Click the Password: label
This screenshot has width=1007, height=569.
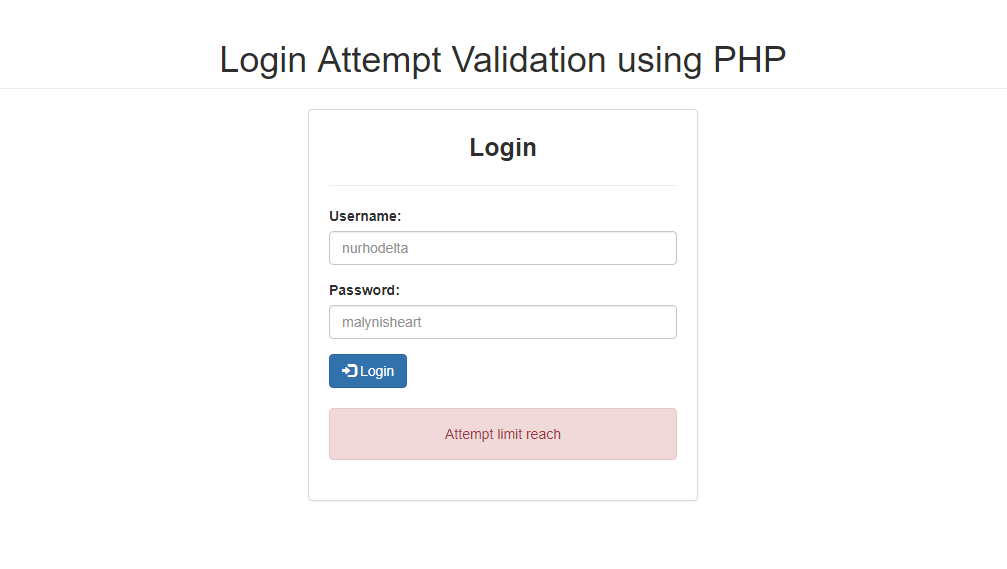[364, 290]
